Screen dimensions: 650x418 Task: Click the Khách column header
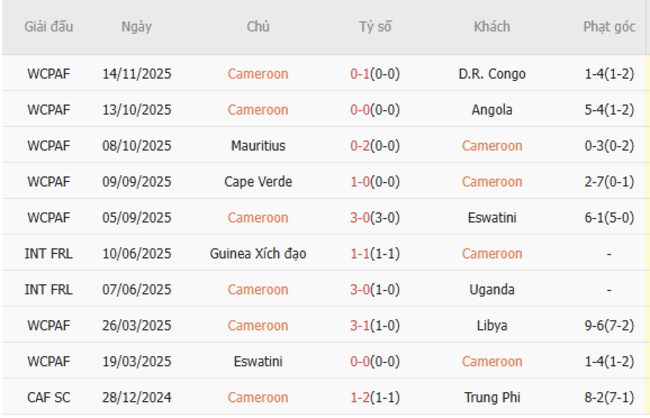[x=491, y=27]
